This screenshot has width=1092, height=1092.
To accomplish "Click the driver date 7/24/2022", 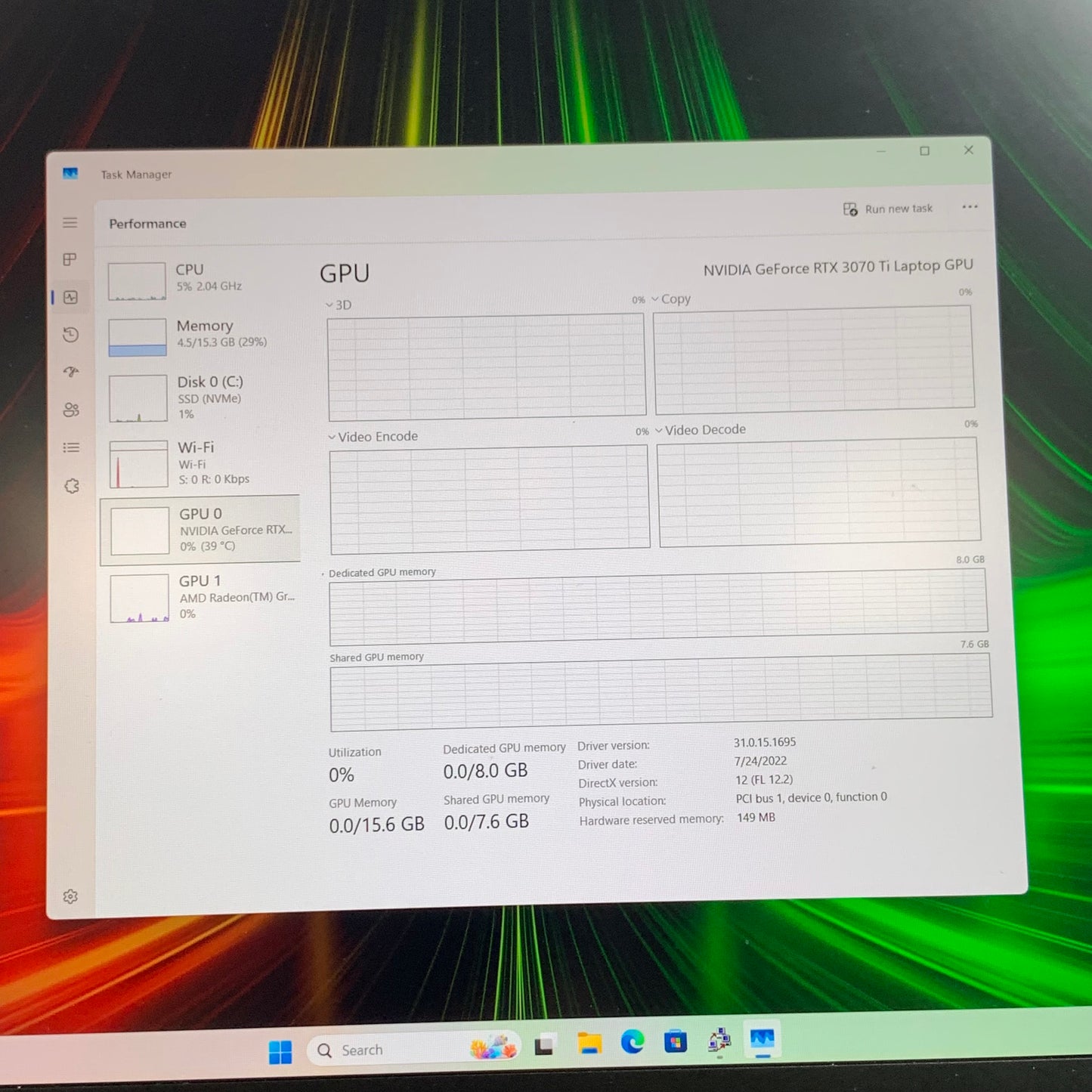I will click(x=761, y=761).
